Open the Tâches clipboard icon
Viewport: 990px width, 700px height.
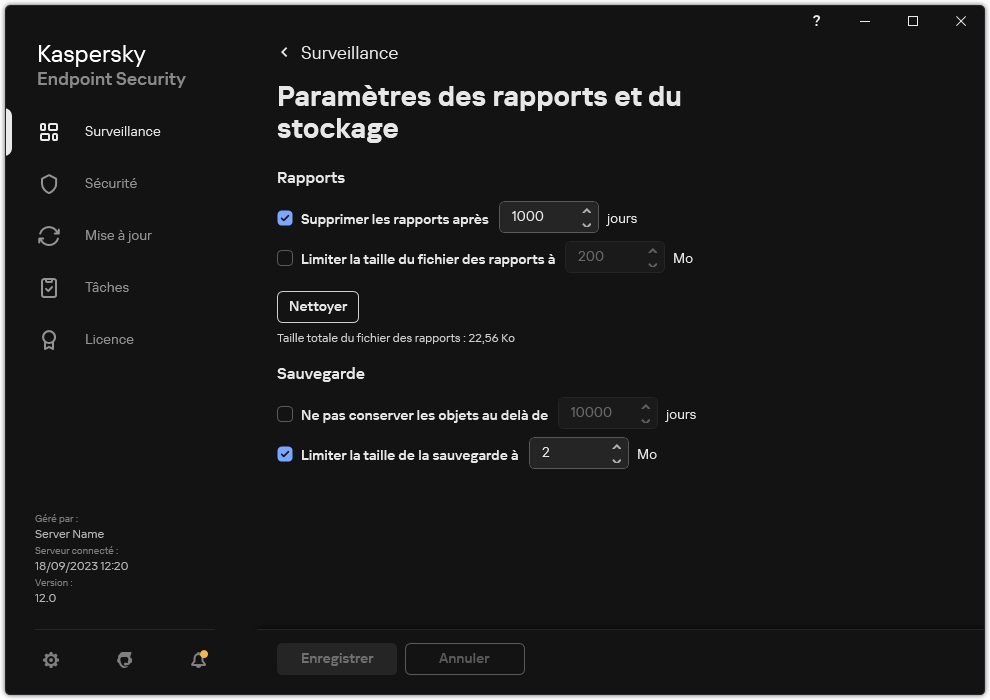point(48,287)
